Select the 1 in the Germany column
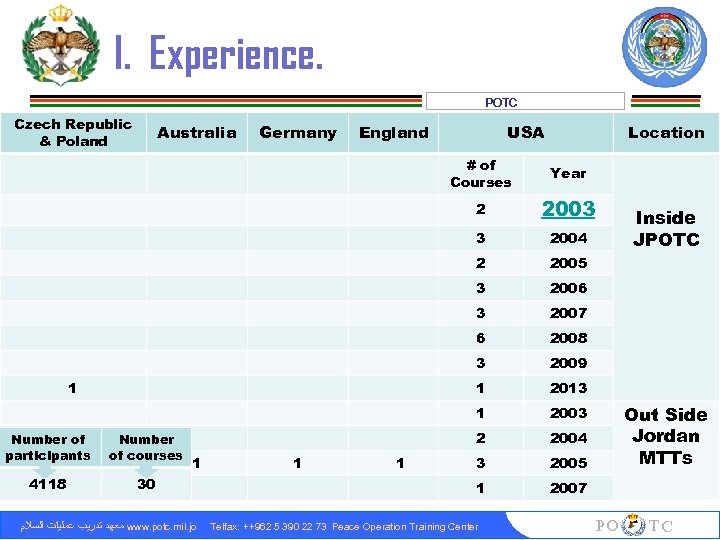This screenshot has height=540, width=720. click(x=298, y=463)
